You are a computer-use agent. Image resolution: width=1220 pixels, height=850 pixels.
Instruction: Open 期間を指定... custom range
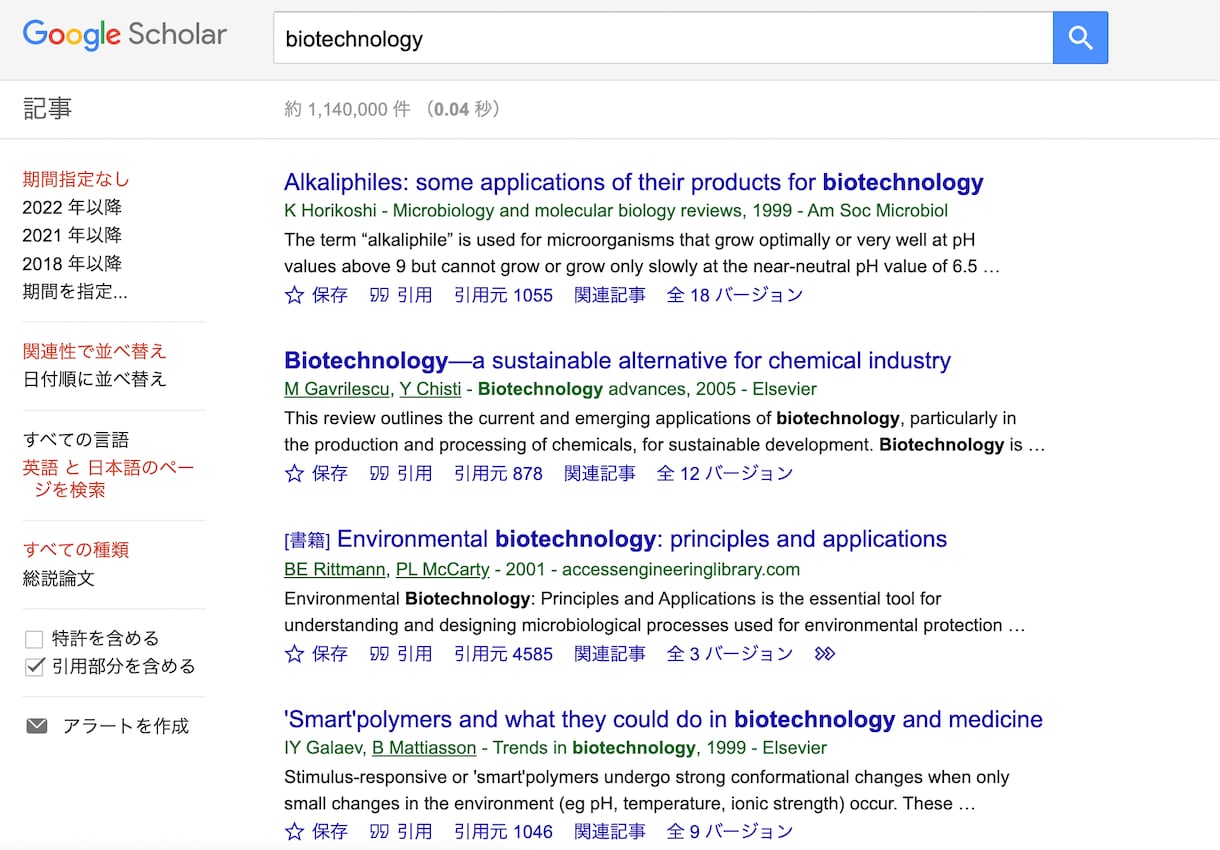75,292
